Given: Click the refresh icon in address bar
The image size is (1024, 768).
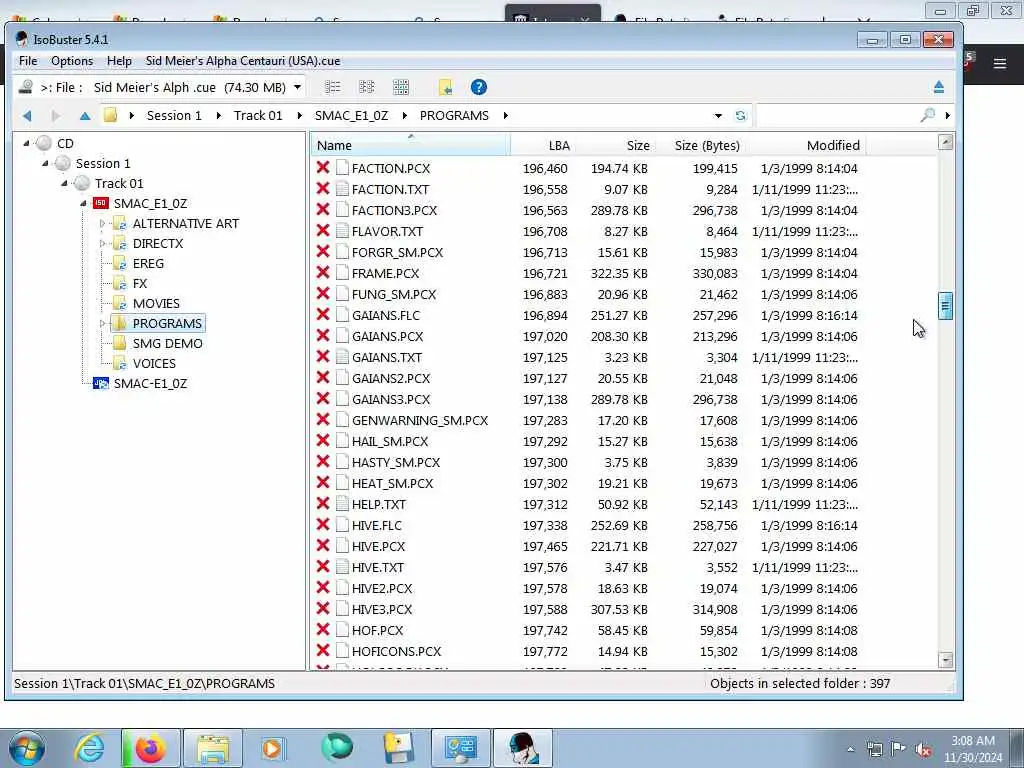Looking at the screenshot, I should [x=740, y=116].
